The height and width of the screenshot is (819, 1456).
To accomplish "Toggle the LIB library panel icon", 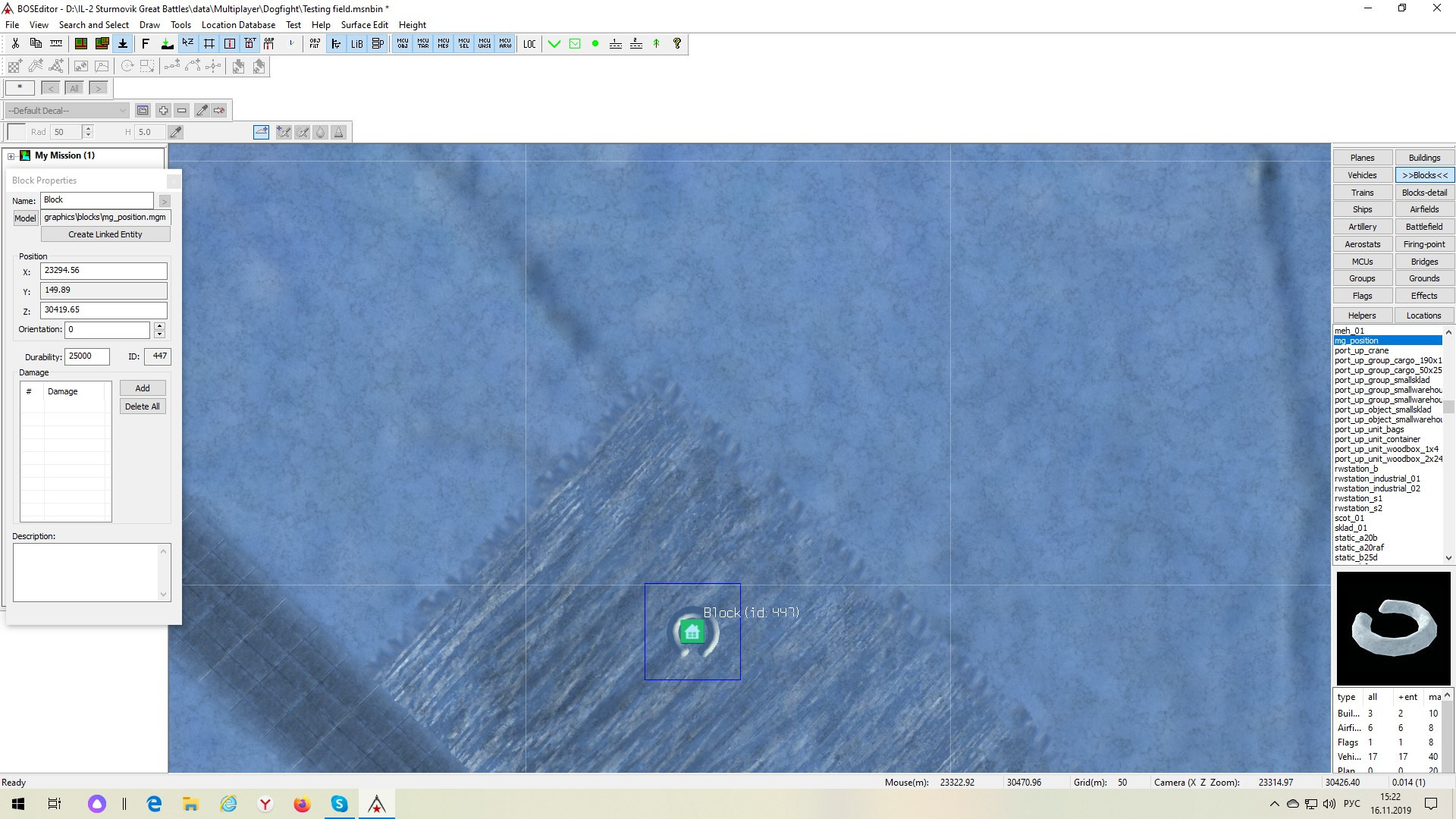I will [356, 44].
